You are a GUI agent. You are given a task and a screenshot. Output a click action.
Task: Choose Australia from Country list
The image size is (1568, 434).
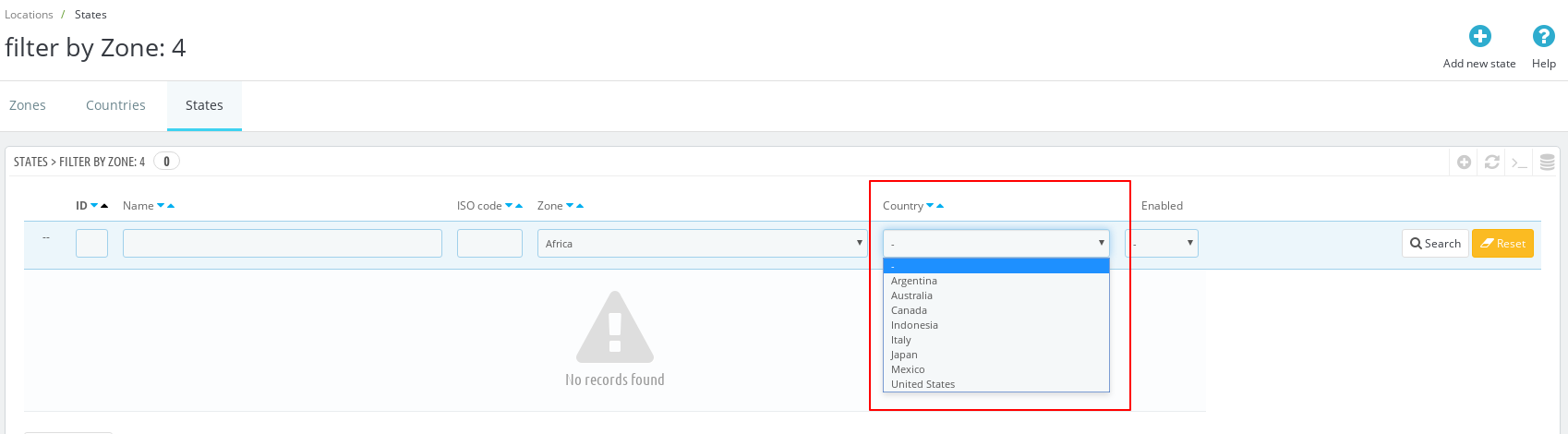(996, 295)
